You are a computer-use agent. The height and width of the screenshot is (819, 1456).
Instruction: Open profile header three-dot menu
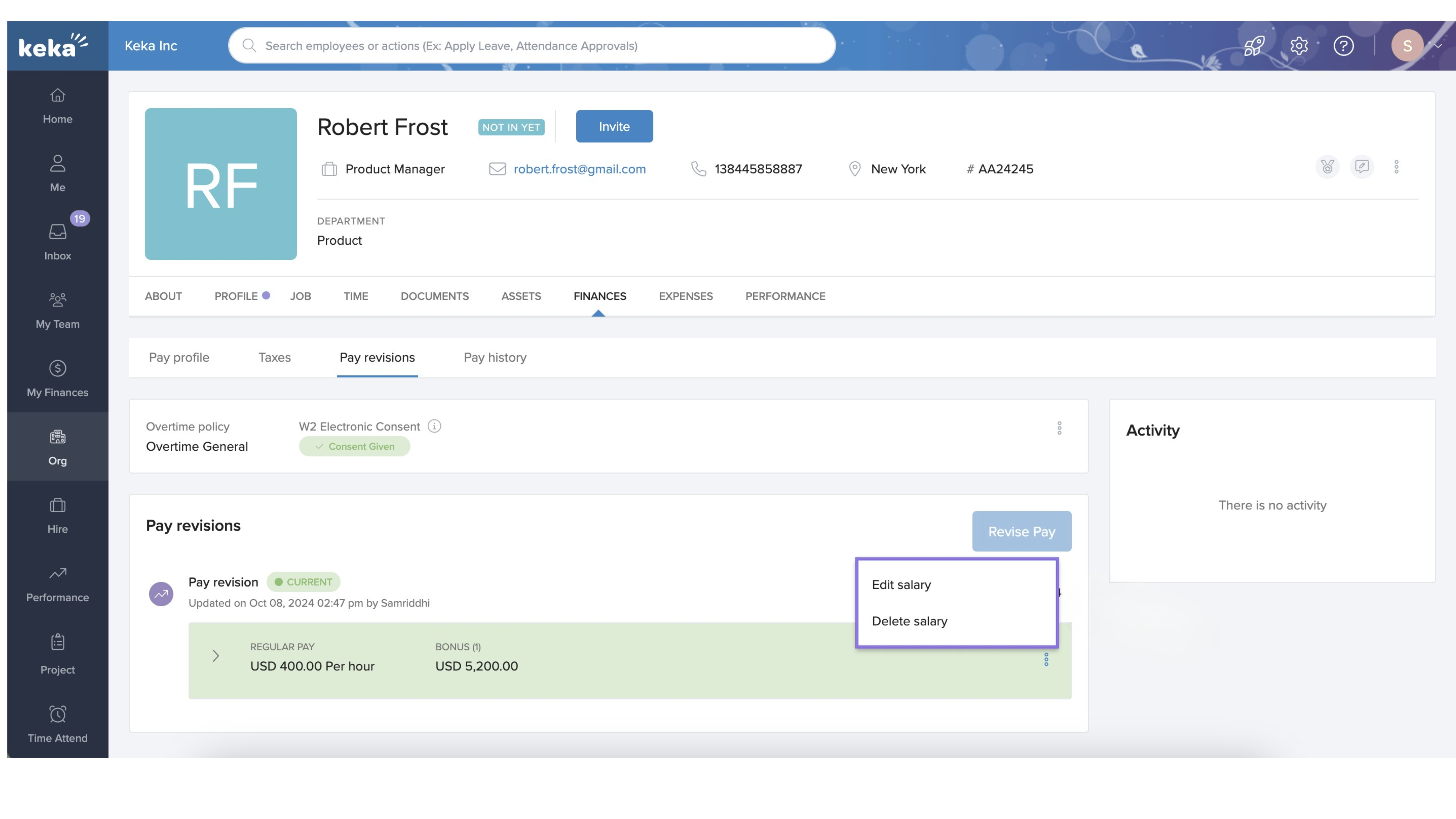point(1396,167)
